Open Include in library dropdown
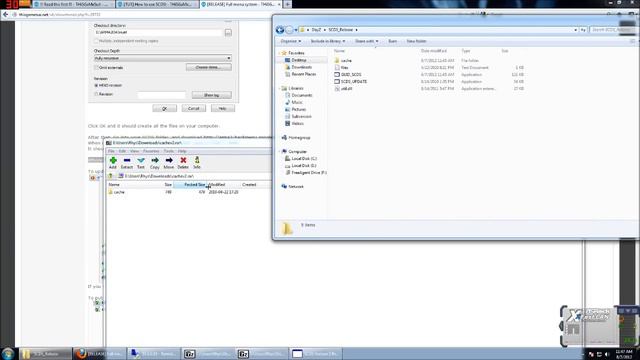The width and height of the screenshot is (640, 360). [328, 41]
